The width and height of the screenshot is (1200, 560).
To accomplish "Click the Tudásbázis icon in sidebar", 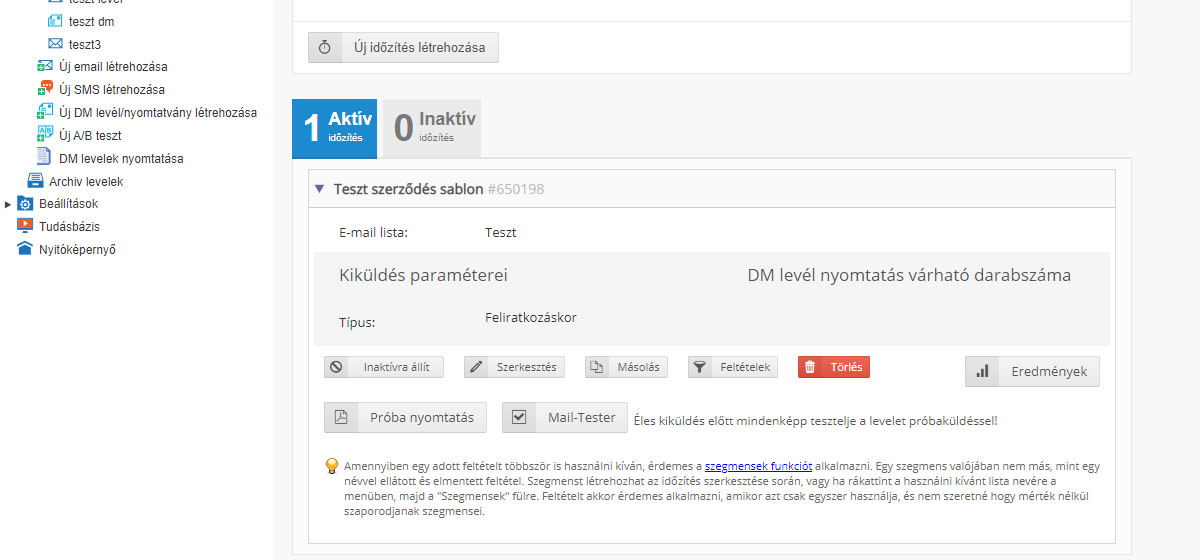I will pyautogui.click(x=25, y=226).
